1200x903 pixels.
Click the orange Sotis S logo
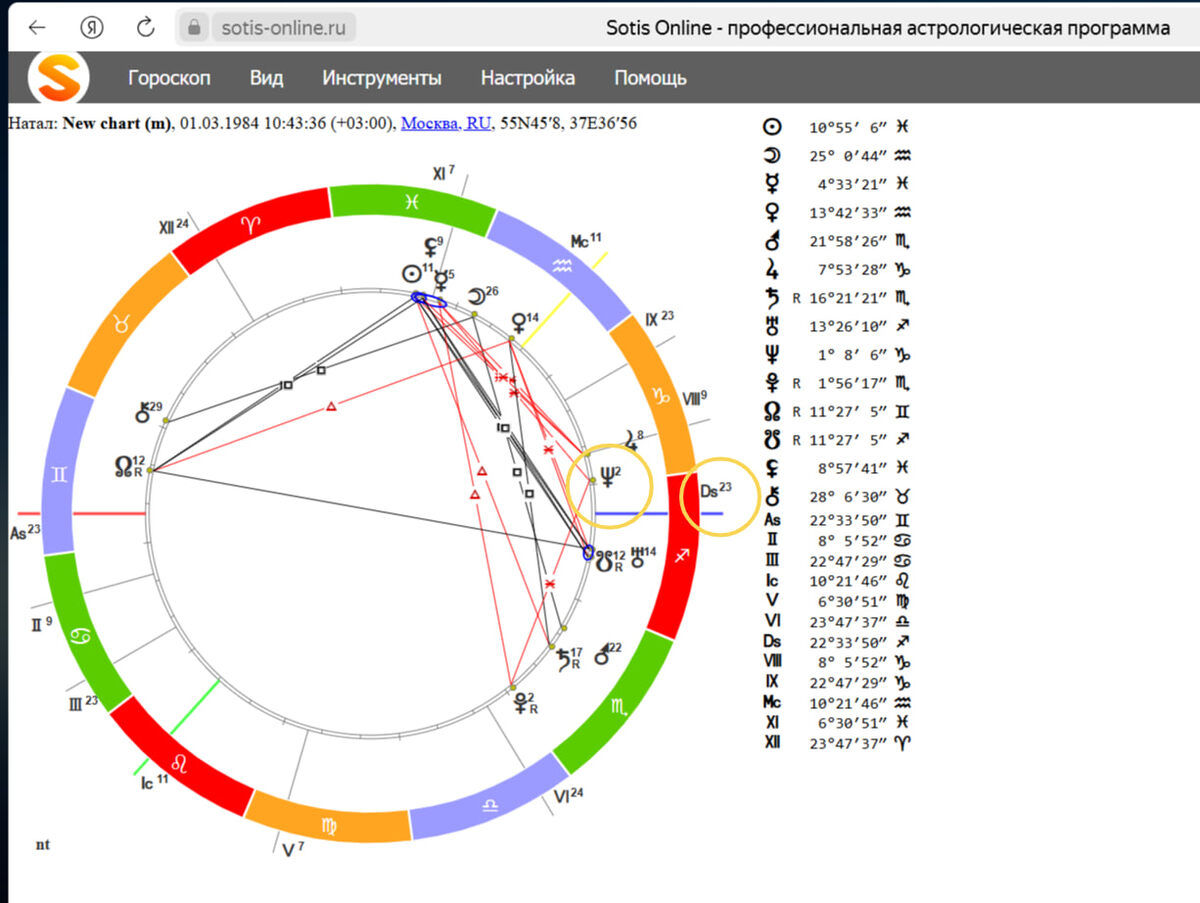pos(58,78)
